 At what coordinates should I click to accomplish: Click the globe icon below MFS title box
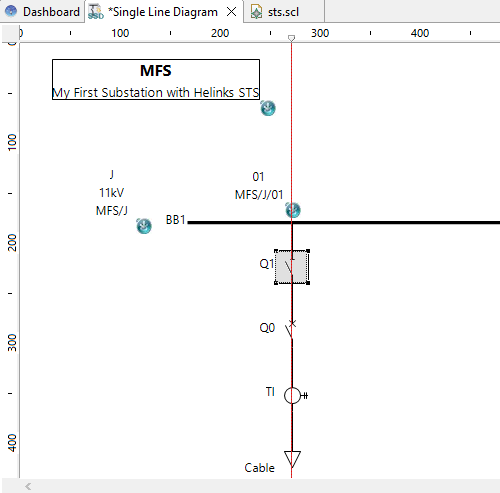(x=268, y=108)
